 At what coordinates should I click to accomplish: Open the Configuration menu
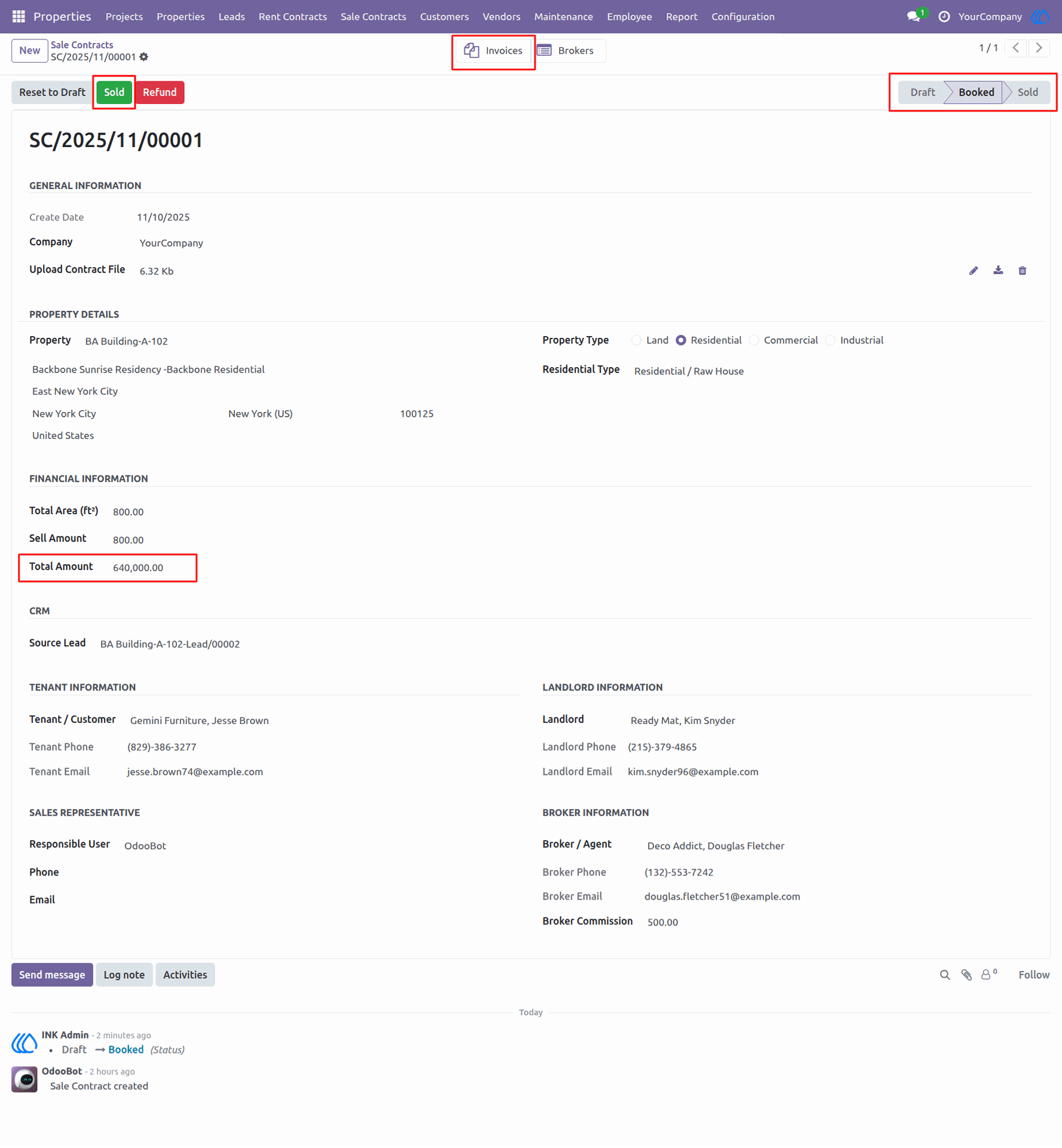(743, 17)
